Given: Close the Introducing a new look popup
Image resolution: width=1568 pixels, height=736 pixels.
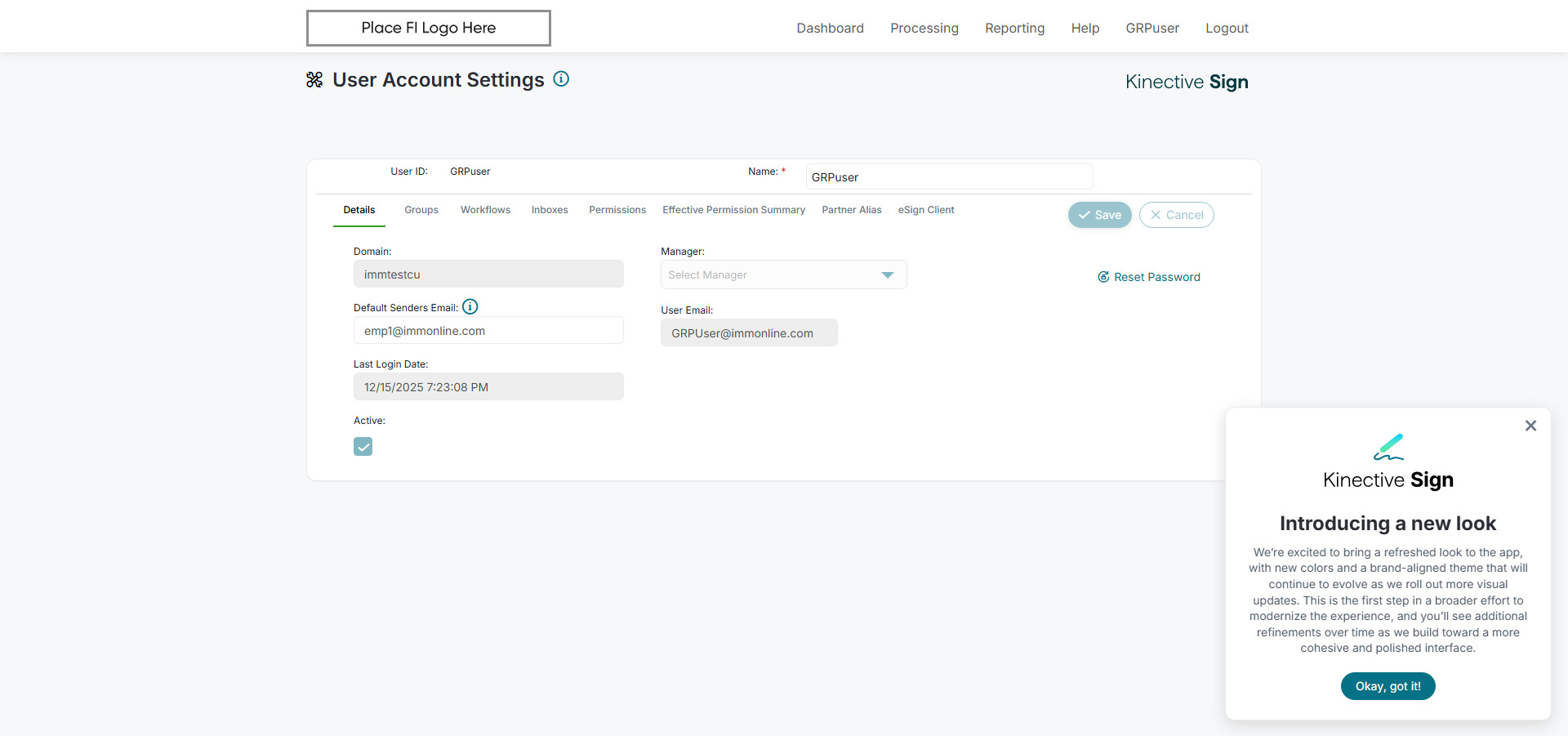Looking at the screenshot, I should click(1531, 426).
